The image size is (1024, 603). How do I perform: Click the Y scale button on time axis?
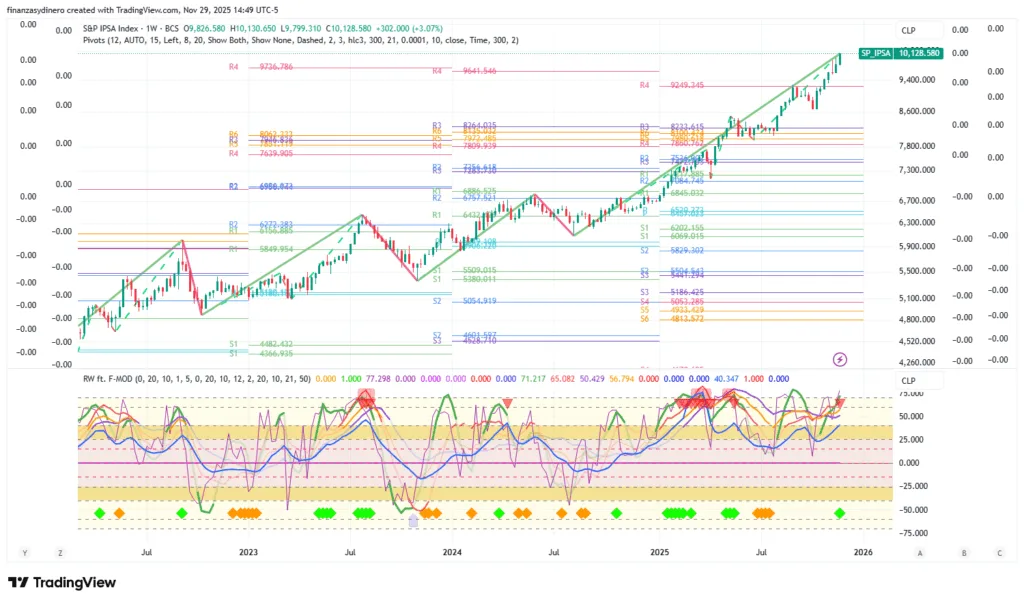[25, 552]
